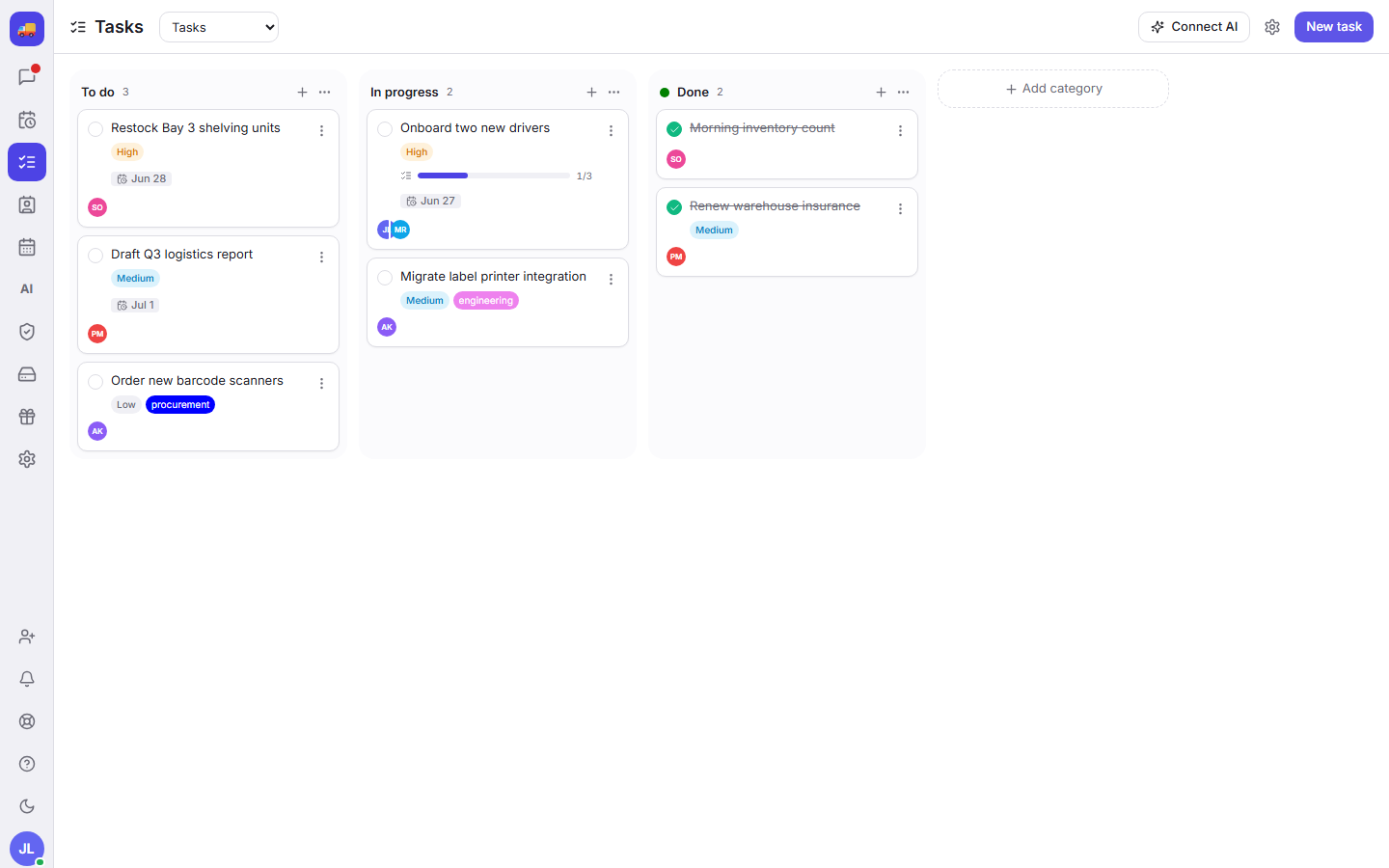Click the invite user icon in sidebar
The height and width of the screenshot is (868, 1389).
click(27, 637)
